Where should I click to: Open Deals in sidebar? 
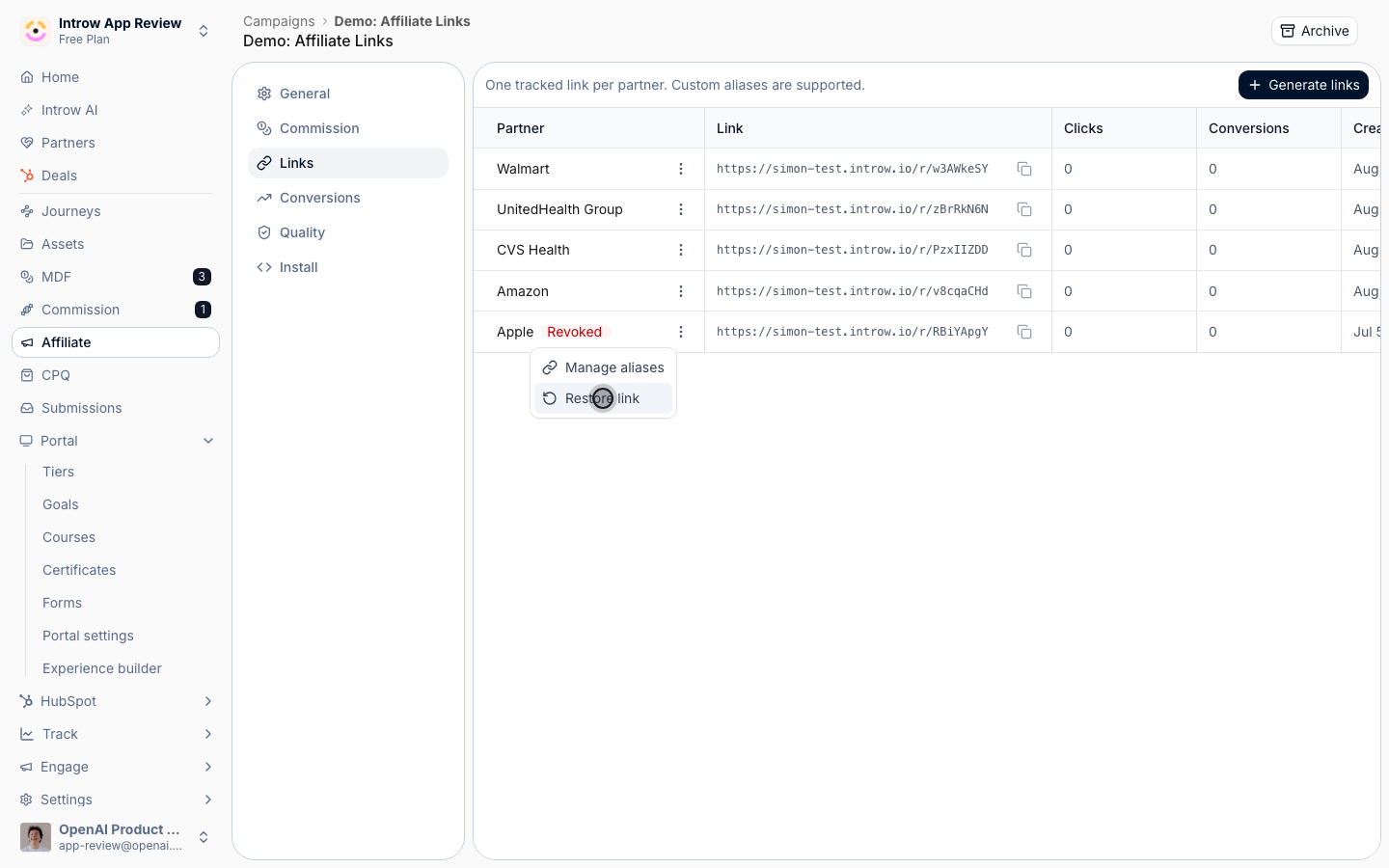point(116,176)
